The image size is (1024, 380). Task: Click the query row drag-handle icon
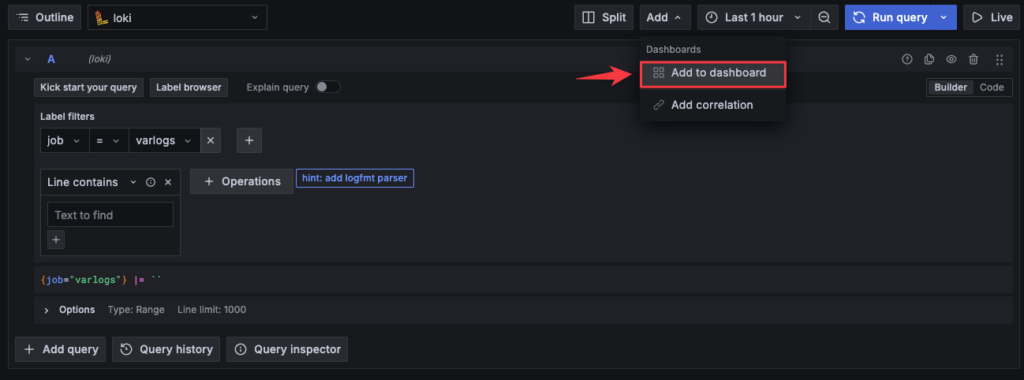[999, 59]
